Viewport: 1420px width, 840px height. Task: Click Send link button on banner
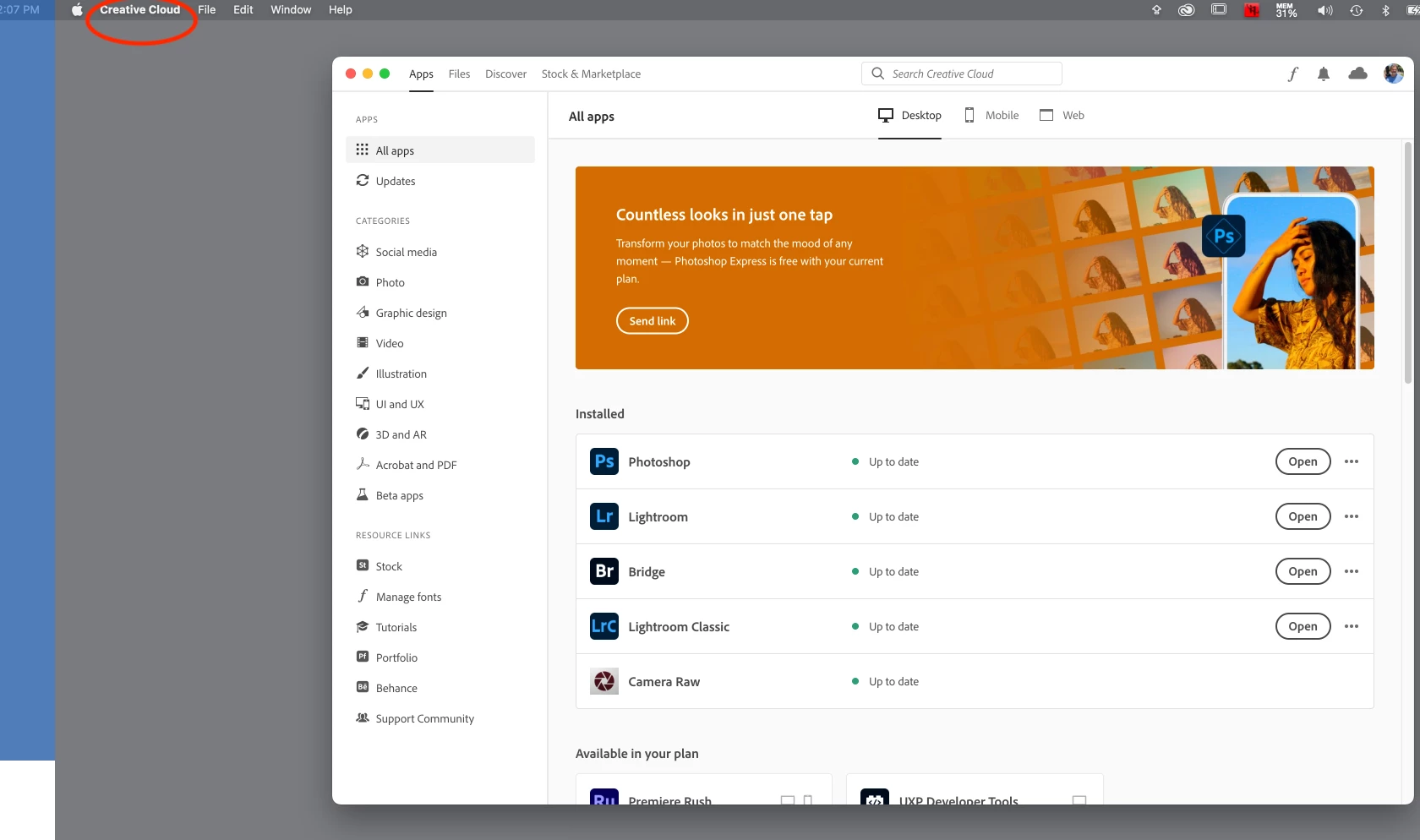653,321
